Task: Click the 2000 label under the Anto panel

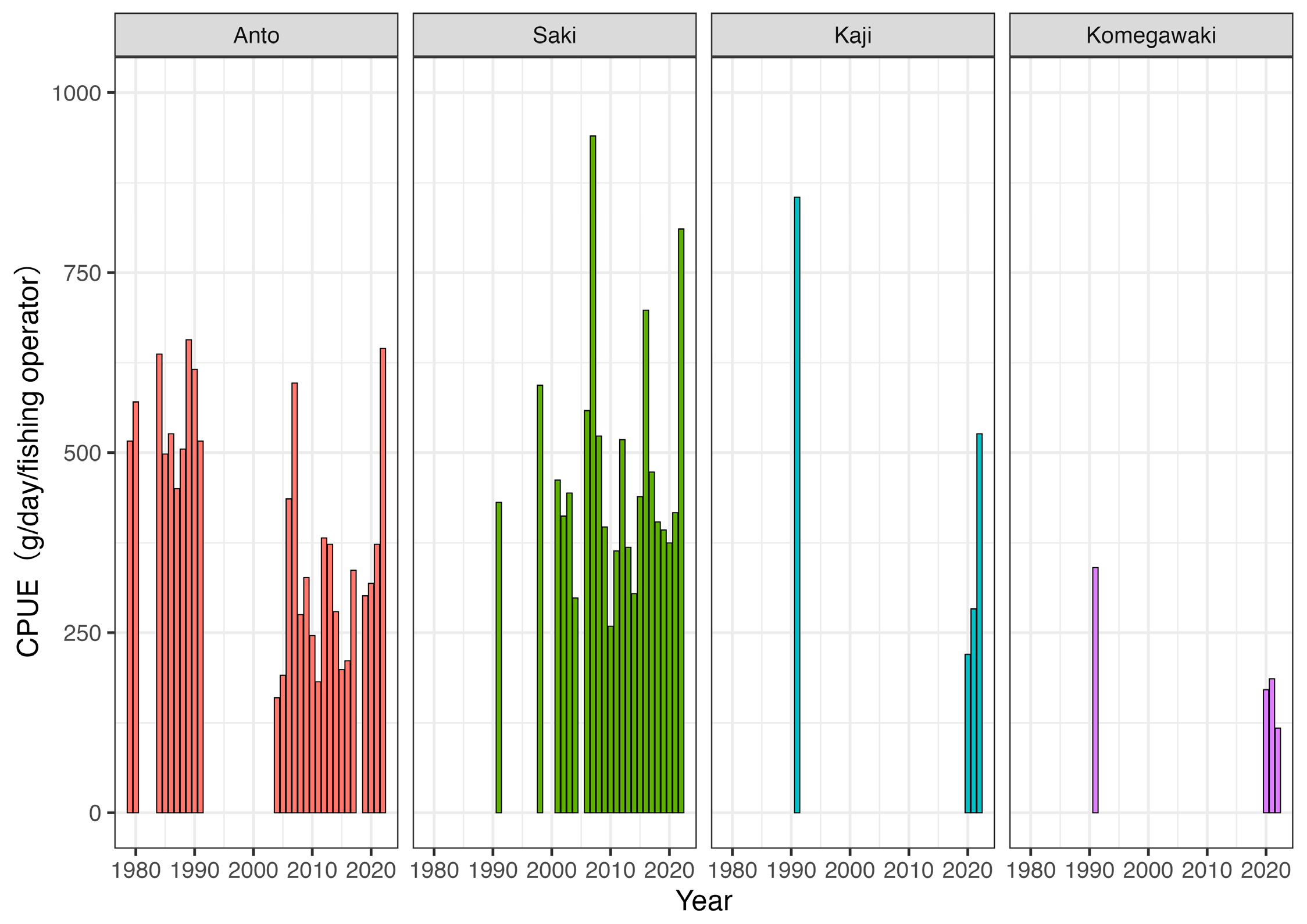Action: [x=253, y=871]
